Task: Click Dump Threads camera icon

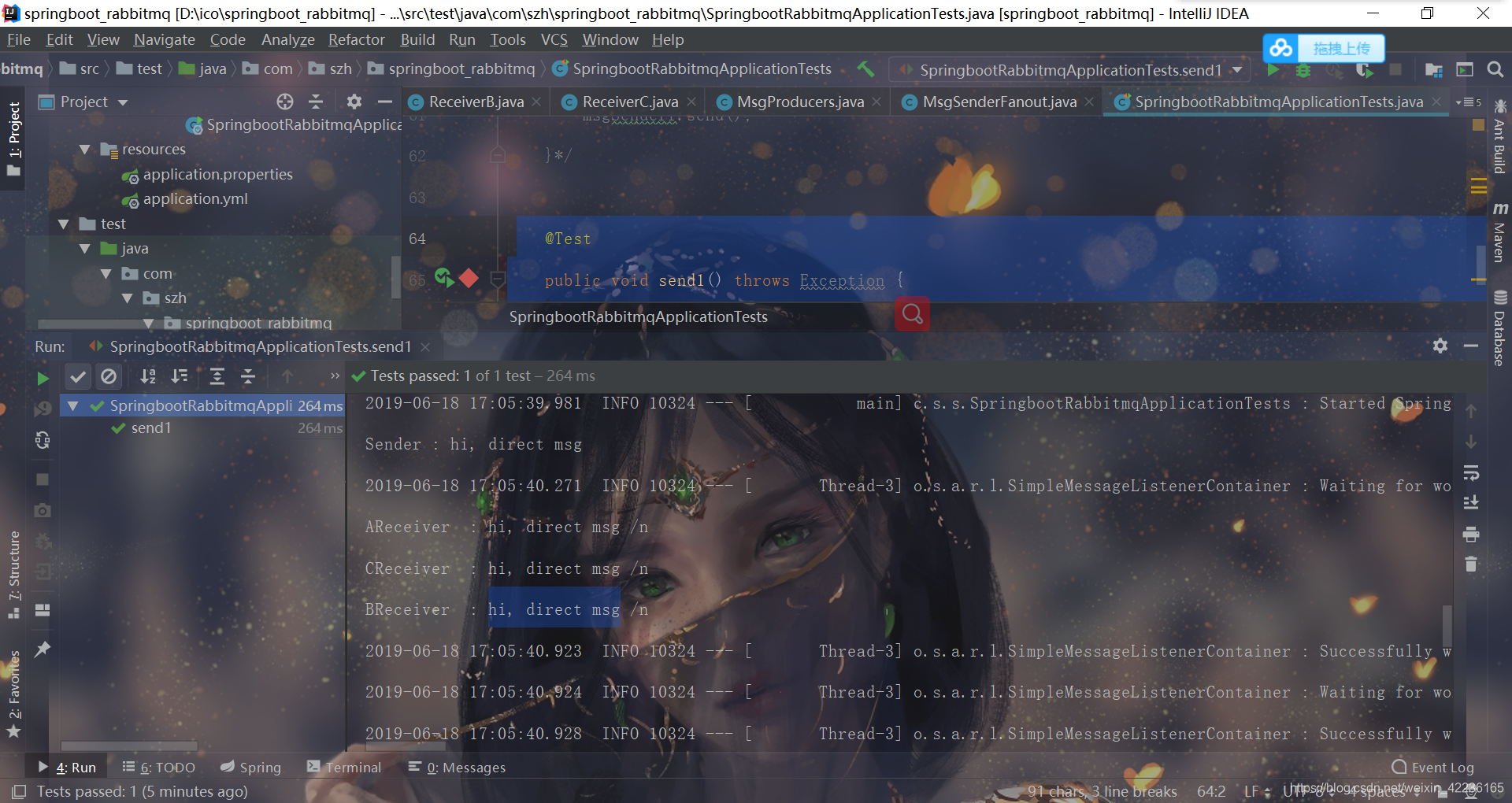Action: pos(43,511)
